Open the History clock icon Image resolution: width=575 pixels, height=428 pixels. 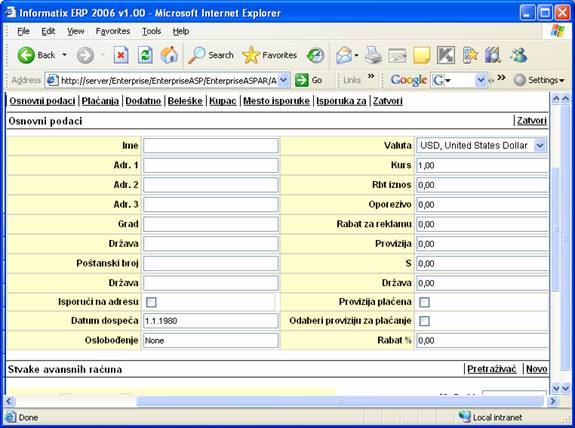tap(315, 55)
